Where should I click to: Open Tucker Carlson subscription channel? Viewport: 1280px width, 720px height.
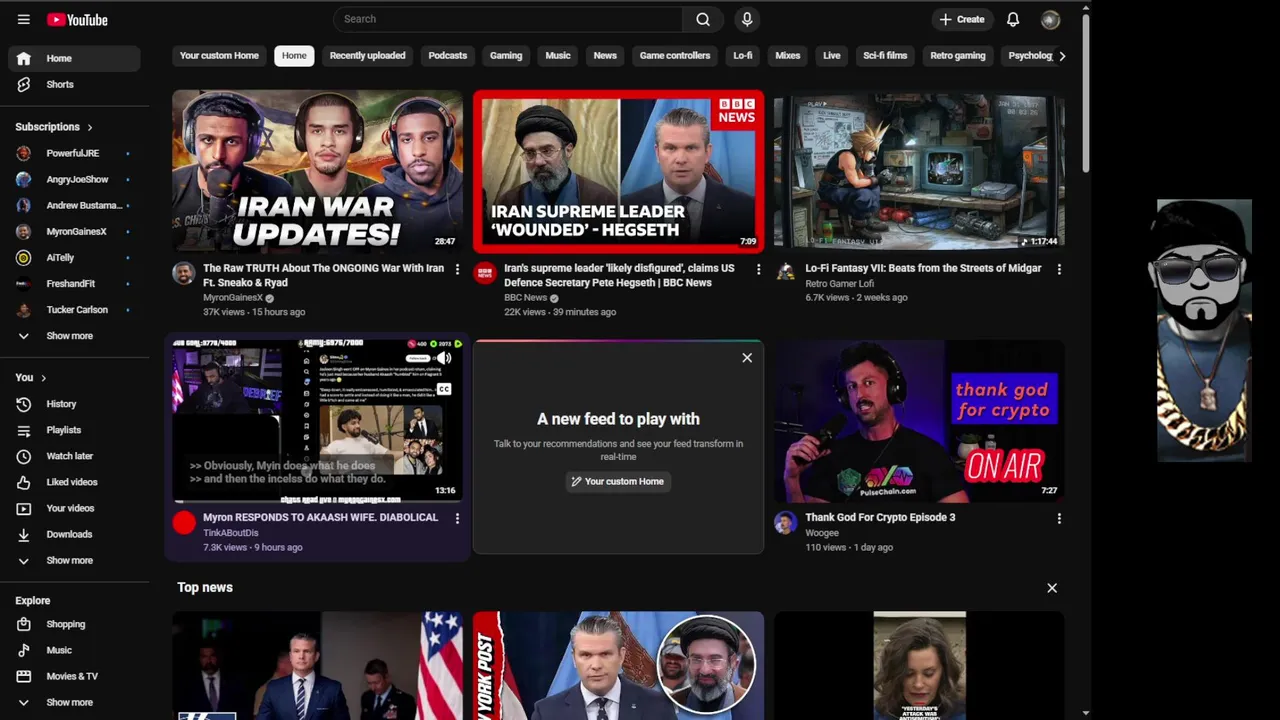74,309
